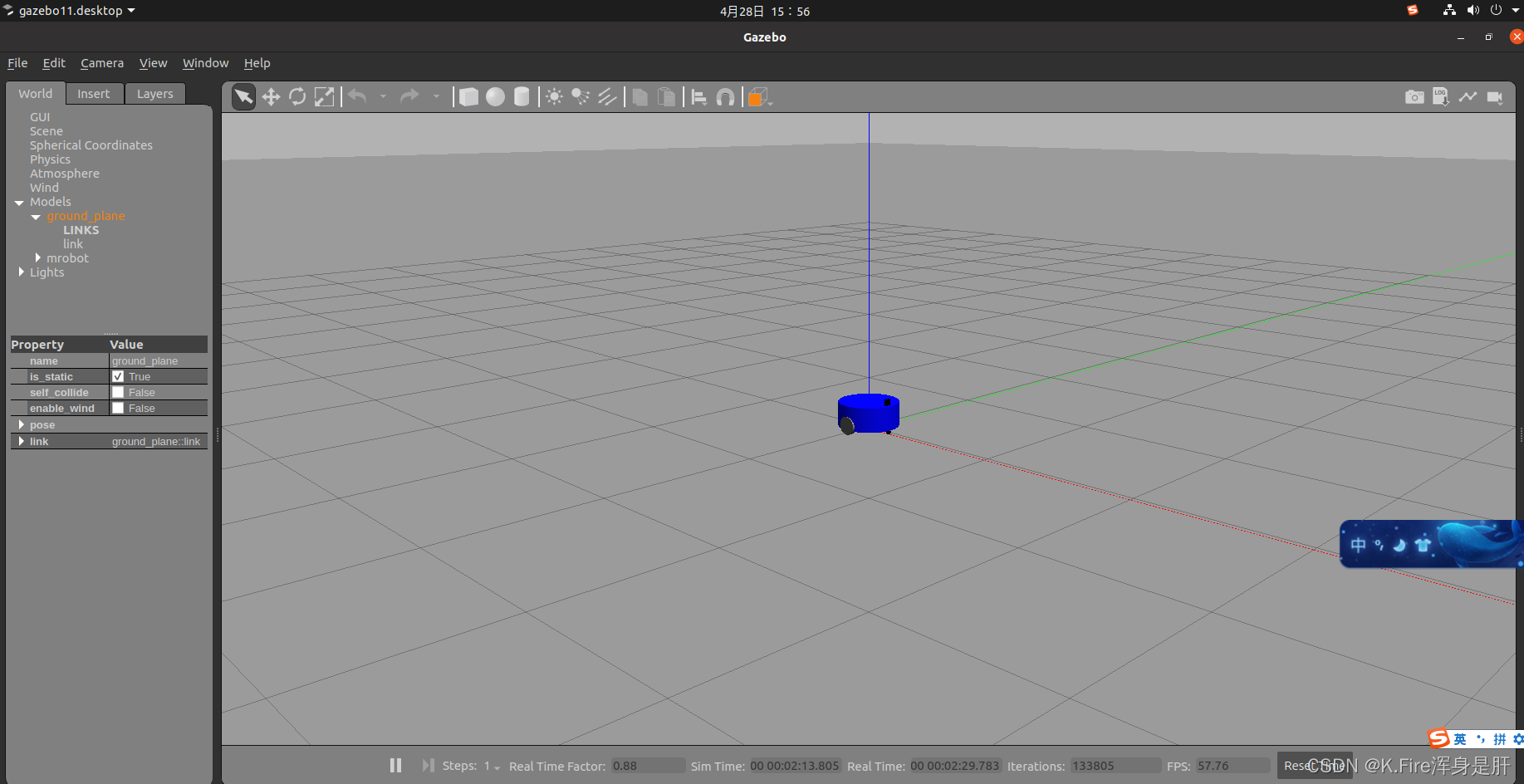Click the date and time clock
The width and height of the screenshot is (1524, 784).
(x=765, y=11)
